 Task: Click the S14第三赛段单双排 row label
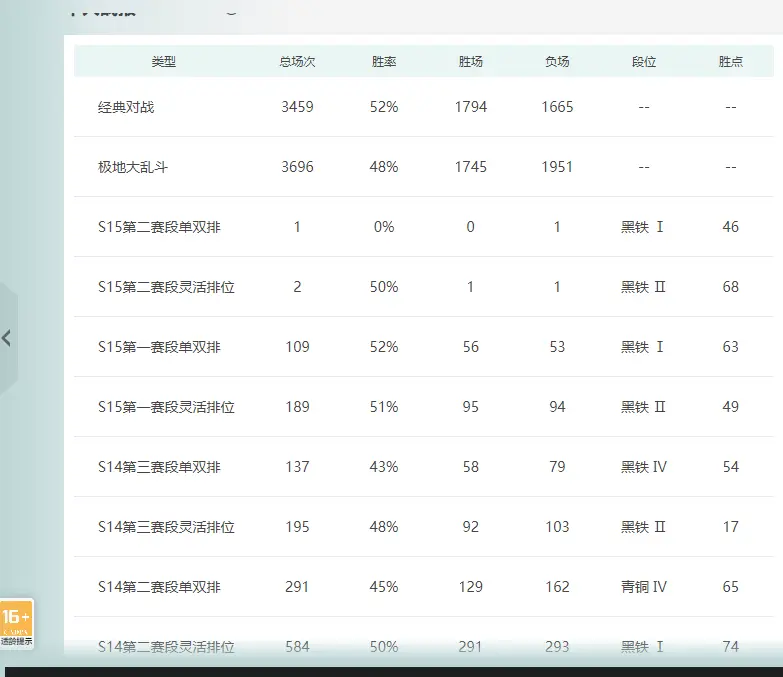coord(159,467)
